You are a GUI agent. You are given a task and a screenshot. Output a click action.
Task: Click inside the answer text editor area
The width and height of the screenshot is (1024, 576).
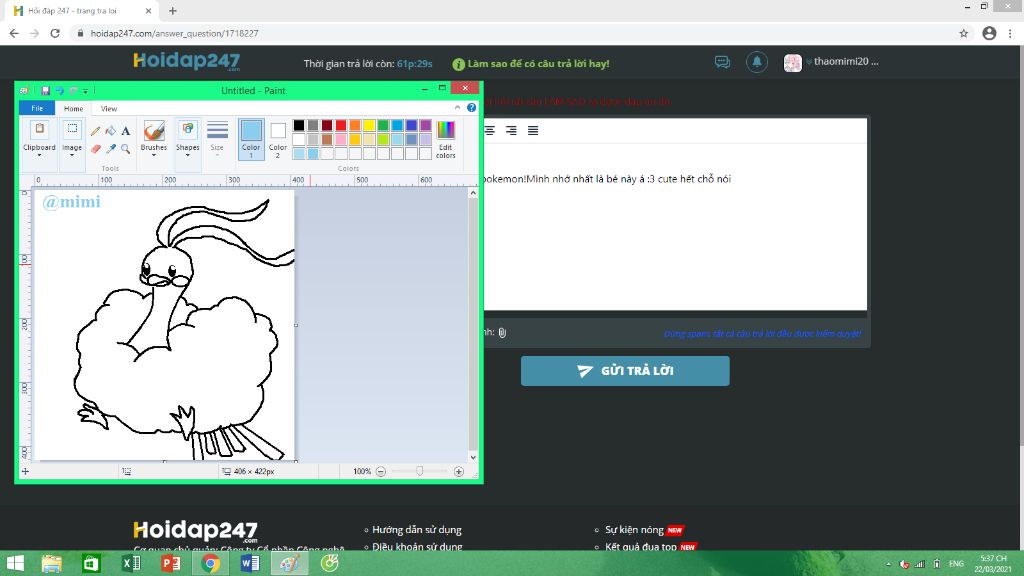[675, 227]
